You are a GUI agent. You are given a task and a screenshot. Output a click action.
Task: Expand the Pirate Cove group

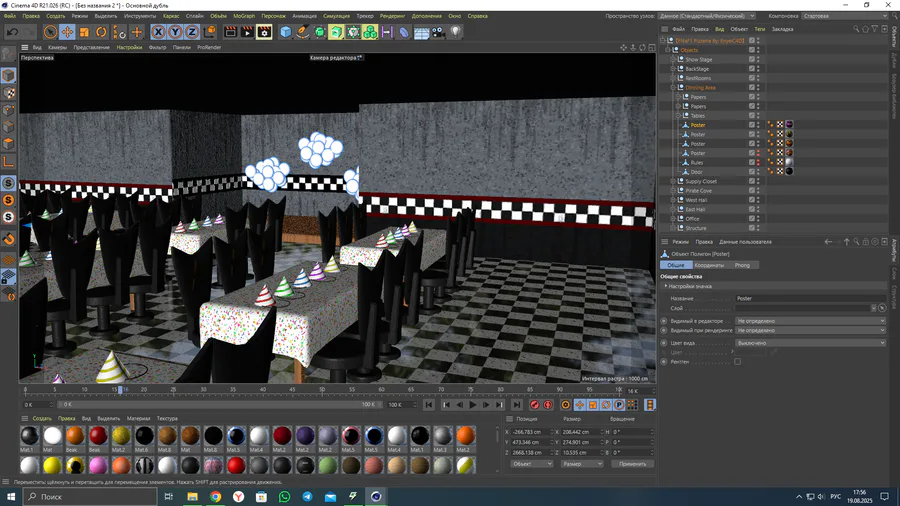pos(673,190)
